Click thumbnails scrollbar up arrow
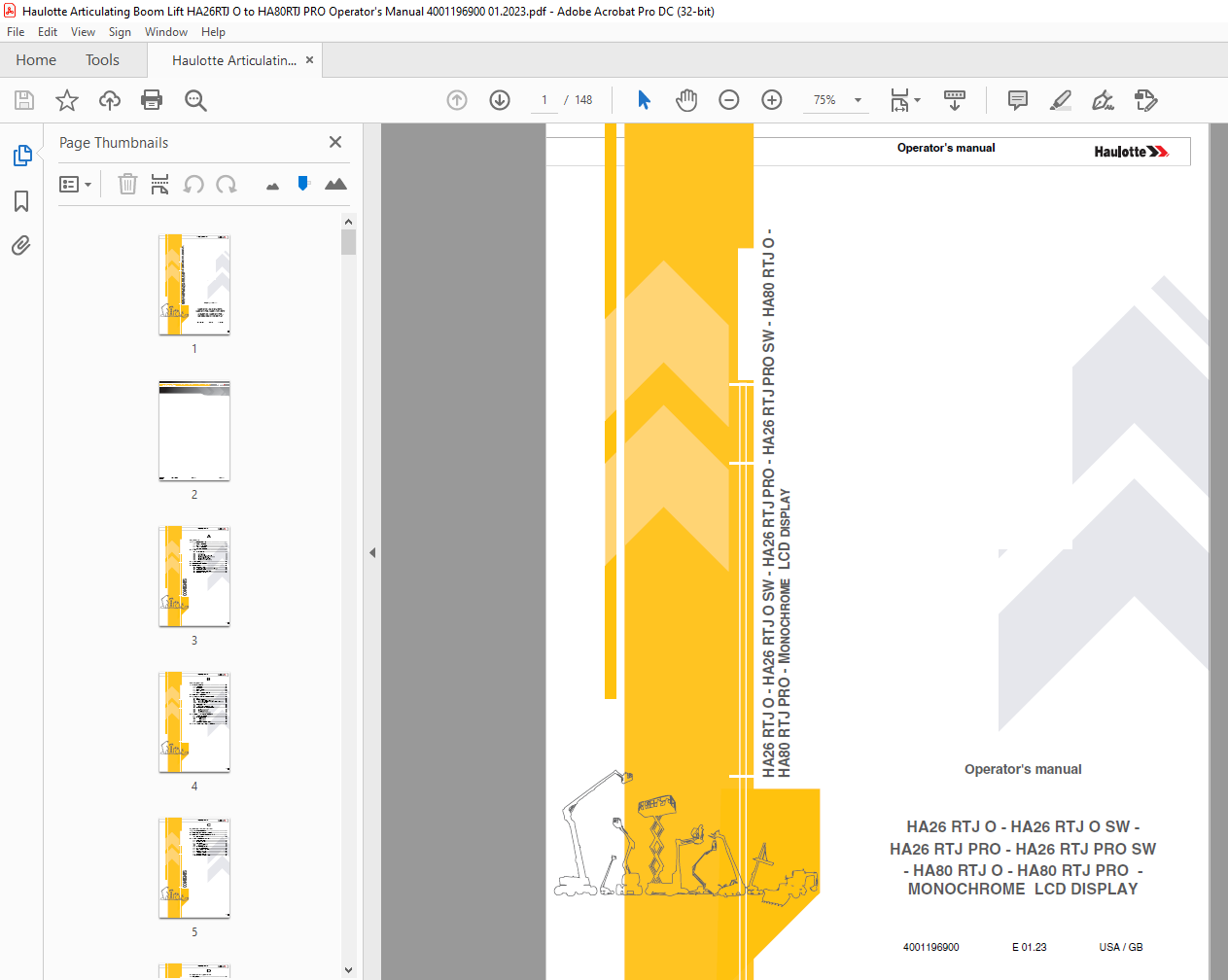1228x980 pixels. tap(348, 222)
